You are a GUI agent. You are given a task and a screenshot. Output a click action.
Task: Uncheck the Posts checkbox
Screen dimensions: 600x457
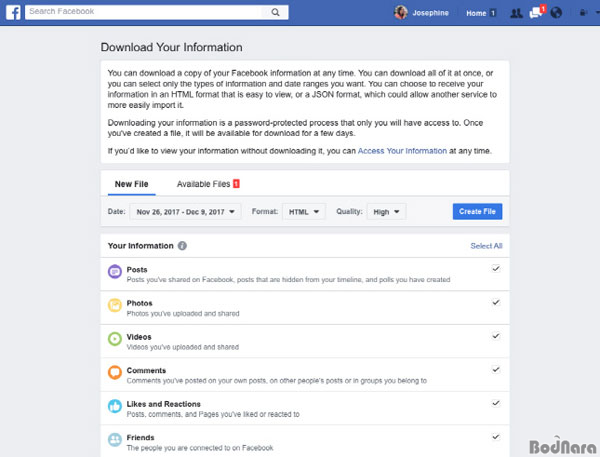496,268
